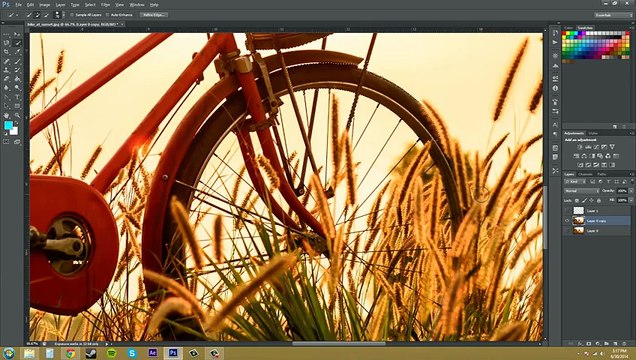Select the Paint Bucket tool
636x360 pixels.
[17, 79]
